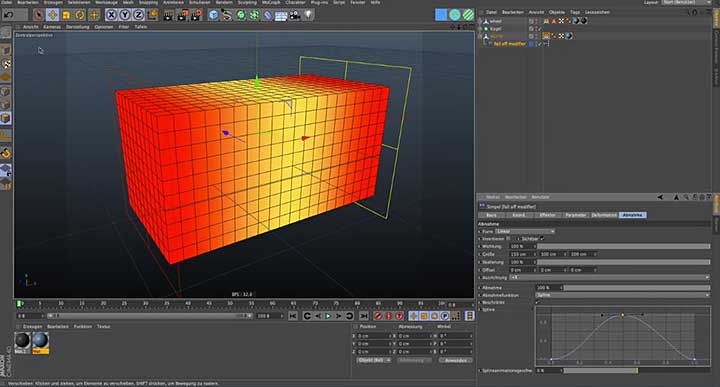
Task: Select the wheel object in hierarchy
Action: point(495,21)
